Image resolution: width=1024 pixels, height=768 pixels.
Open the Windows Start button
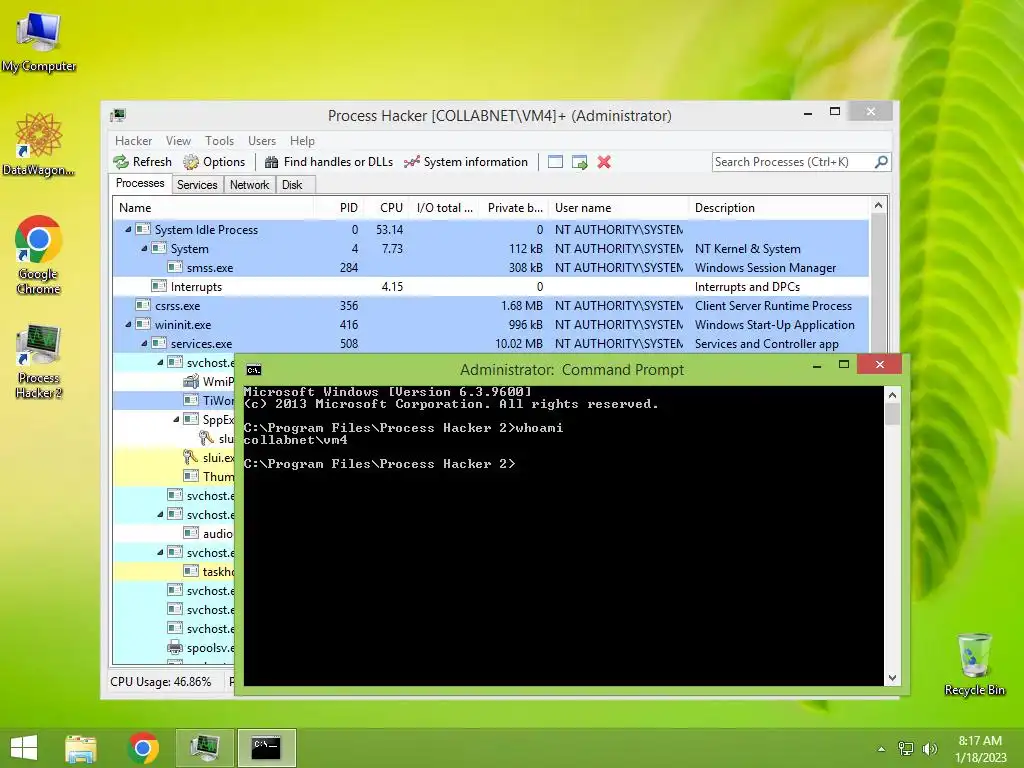24,747
